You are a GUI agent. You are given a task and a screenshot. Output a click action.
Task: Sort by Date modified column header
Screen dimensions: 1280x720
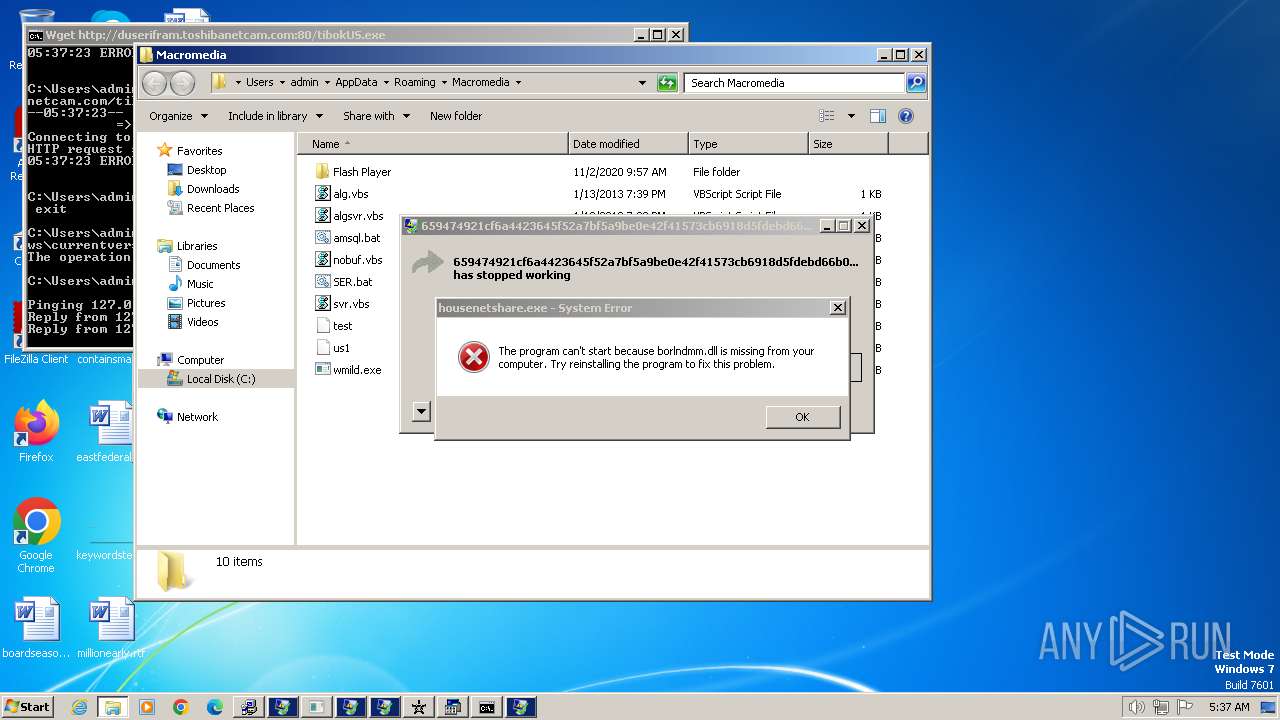[x=628, y=144]
